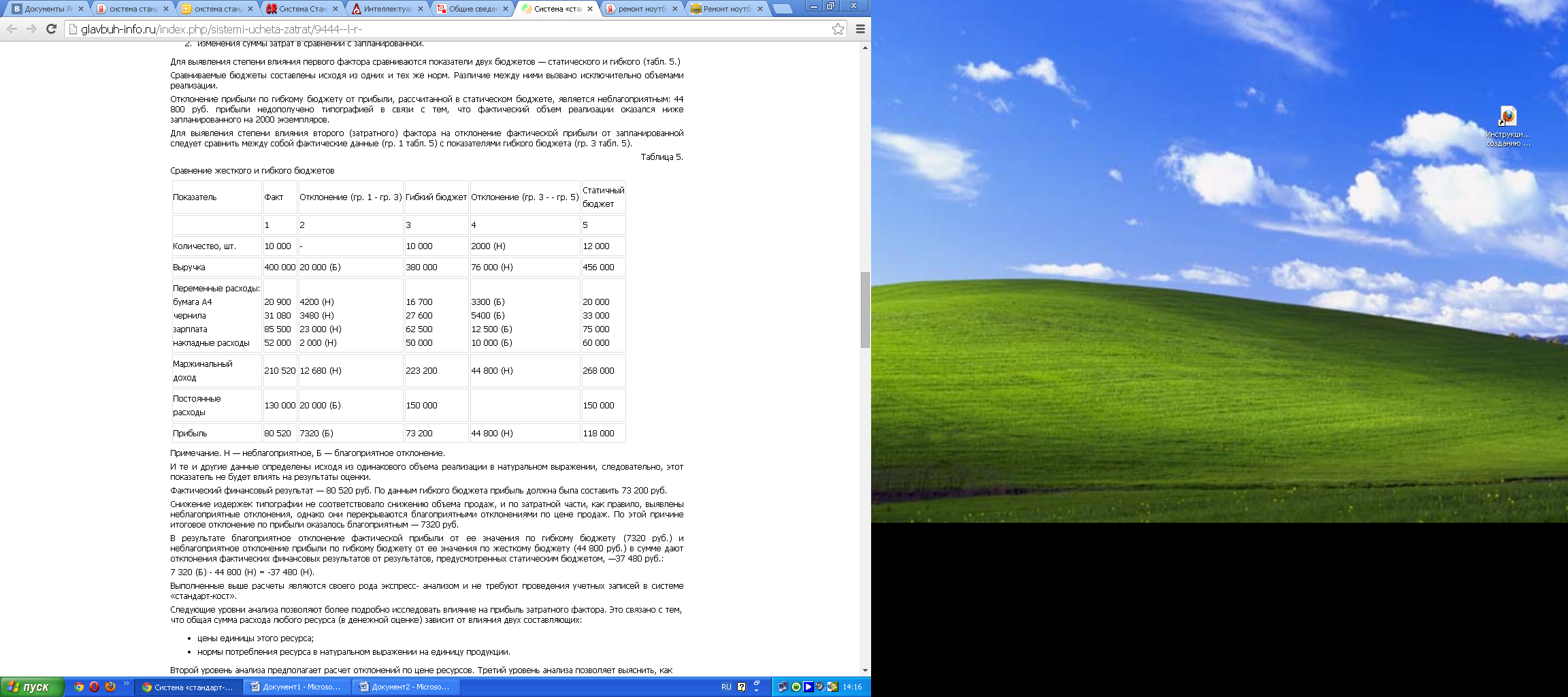
Task: Click the RU language indicator
Action: click(726, 687)
